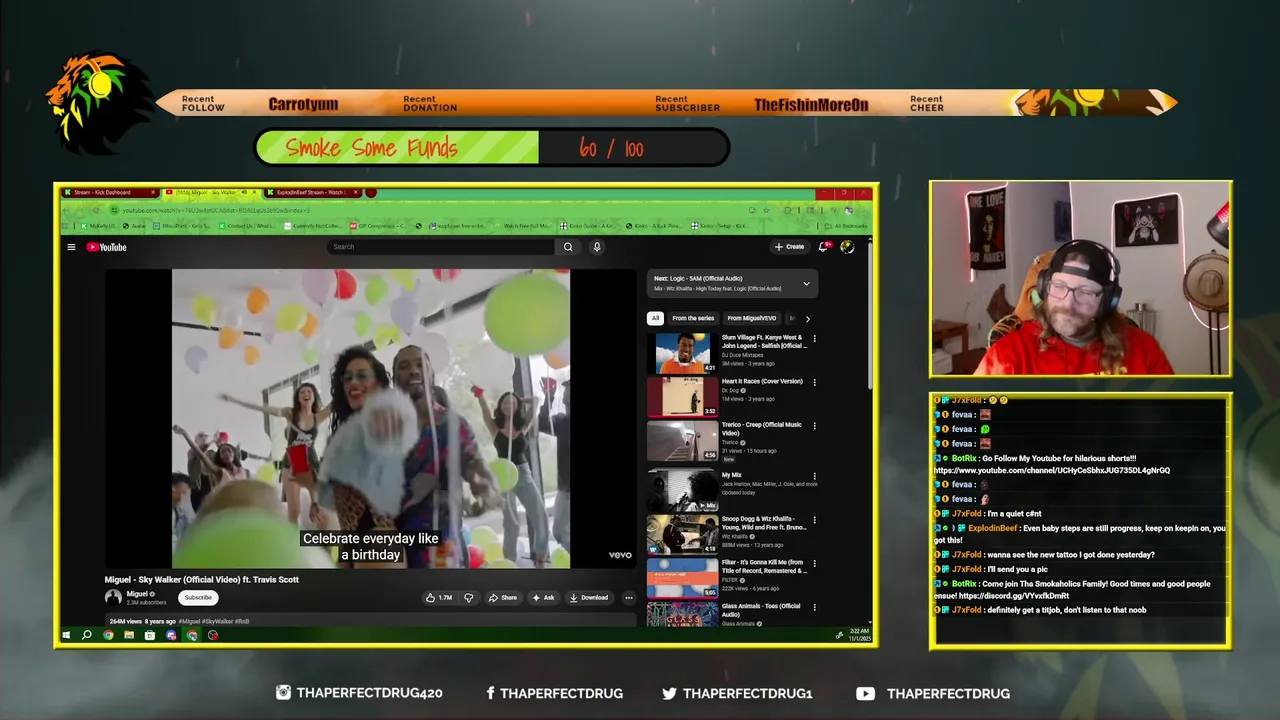
Task: Activate voice search microphone icon
Action: [x=597, y=247]
